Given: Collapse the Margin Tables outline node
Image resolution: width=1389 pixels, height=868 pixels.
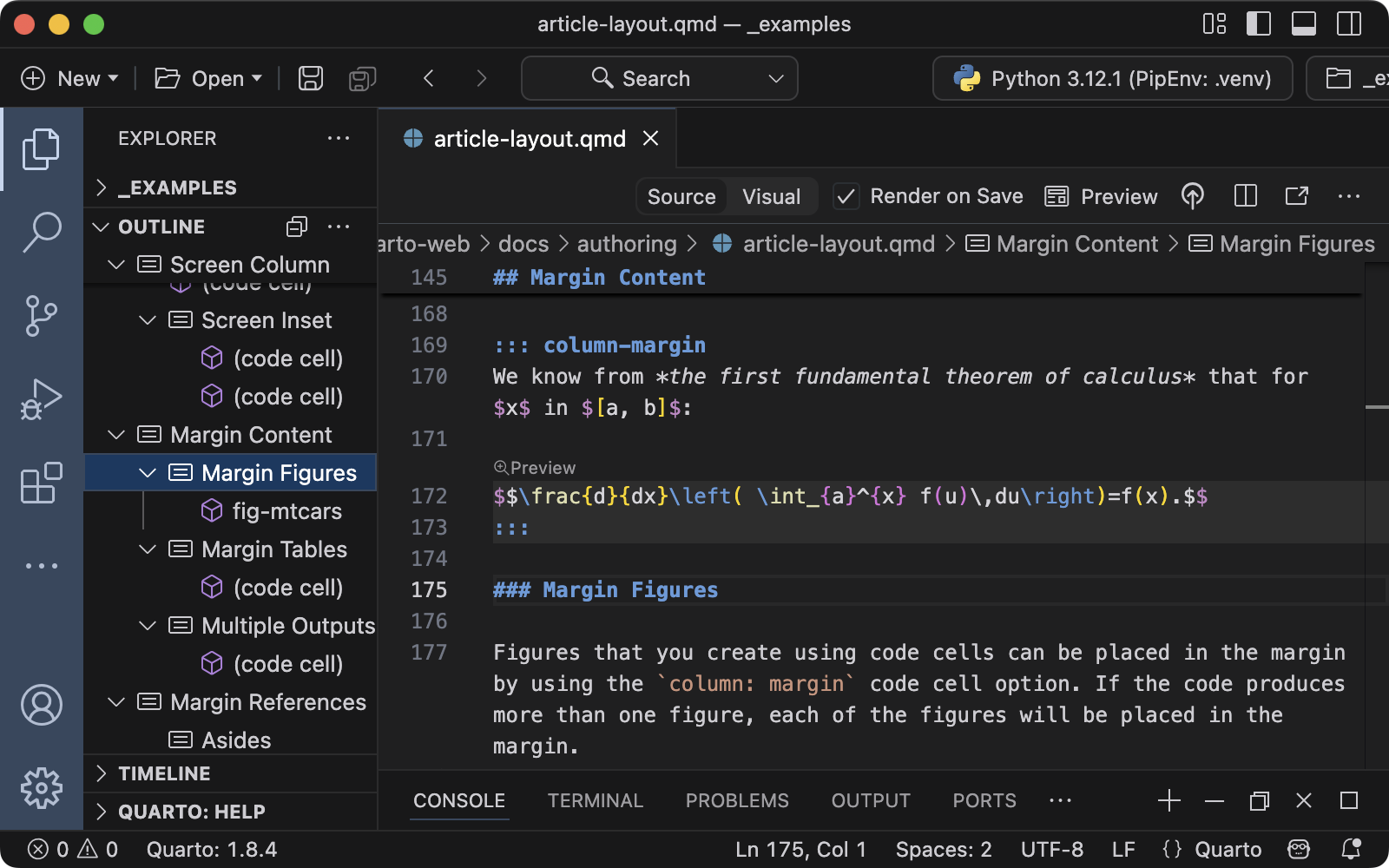Looking at the screenshot, I should (x=148, y=549).
